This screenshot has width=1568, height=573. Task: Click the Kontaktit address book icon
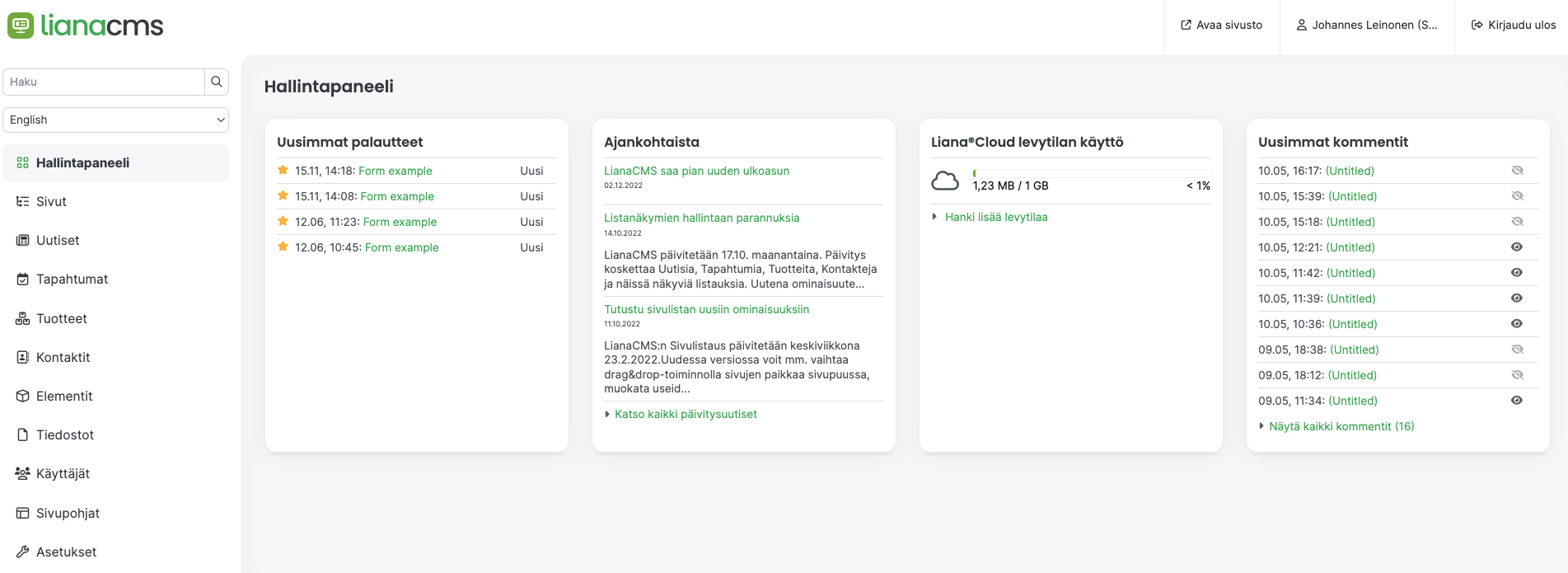23,357
